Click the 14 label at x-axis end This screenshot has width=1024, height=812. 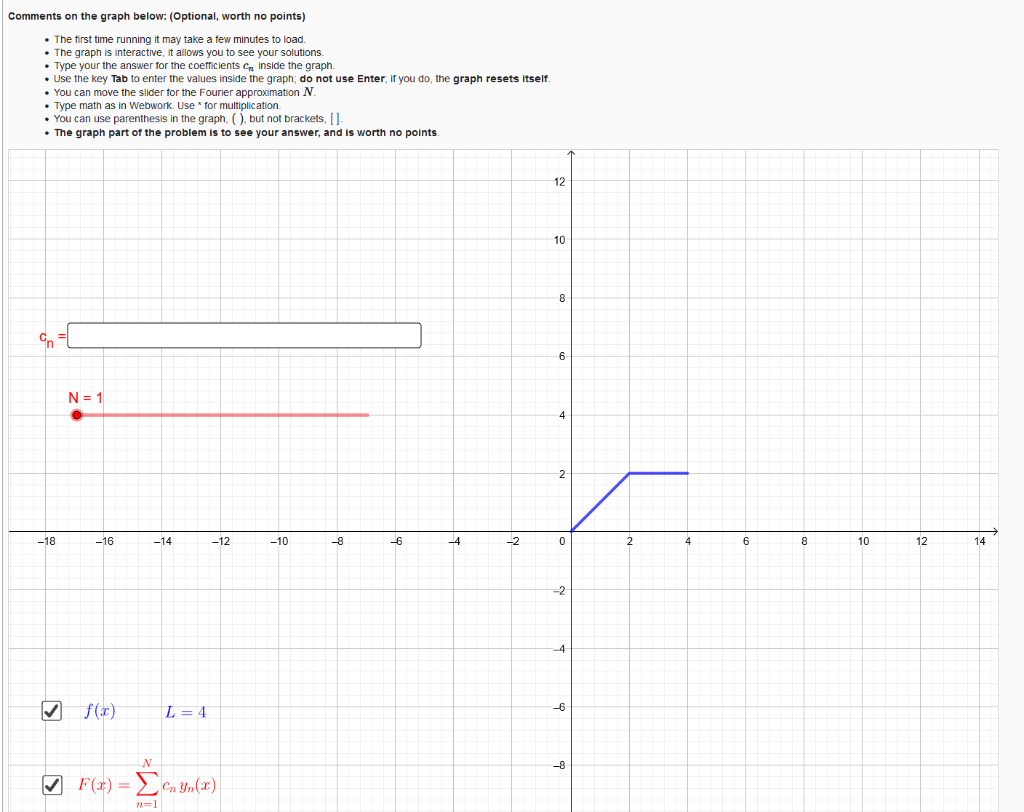pos(978,541)
